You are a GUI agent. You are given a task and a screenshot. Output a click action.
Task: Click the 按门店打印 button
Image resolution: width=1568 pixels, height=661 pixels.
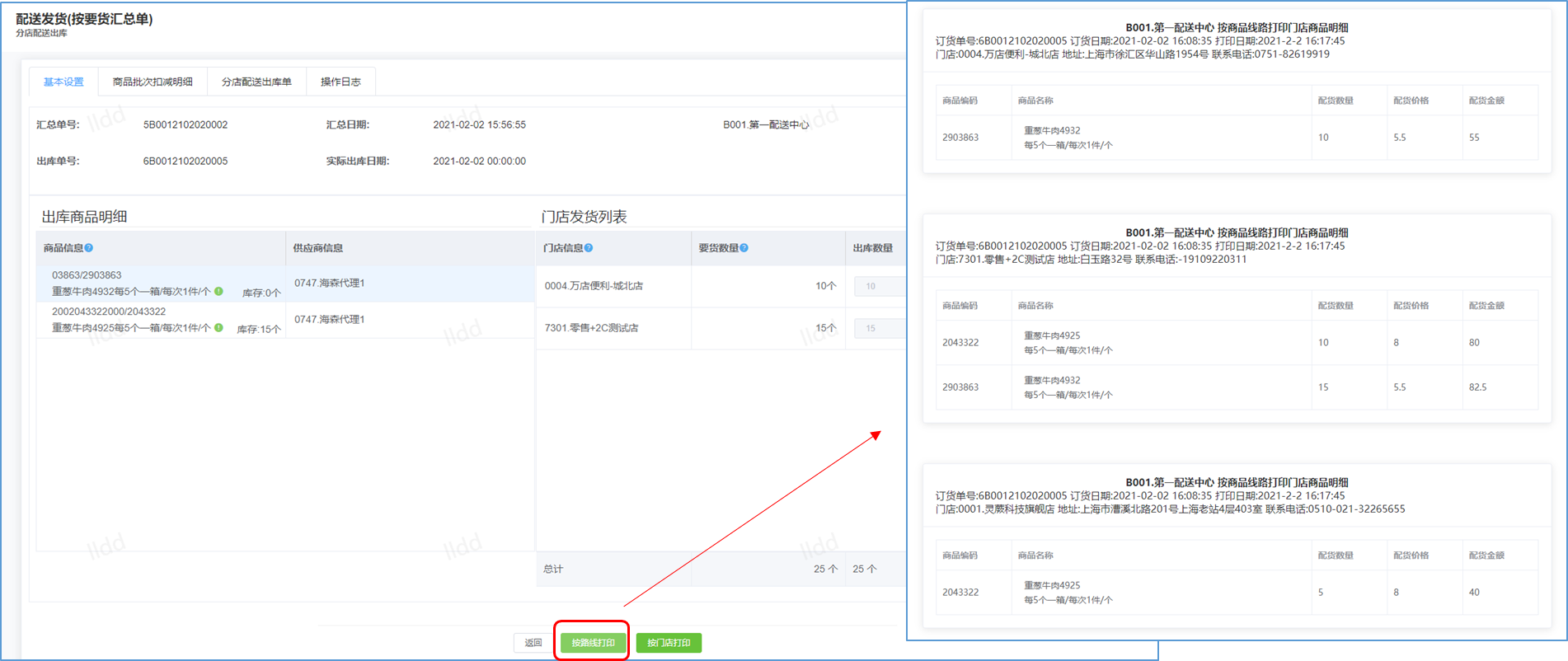(x=669, y=643)
